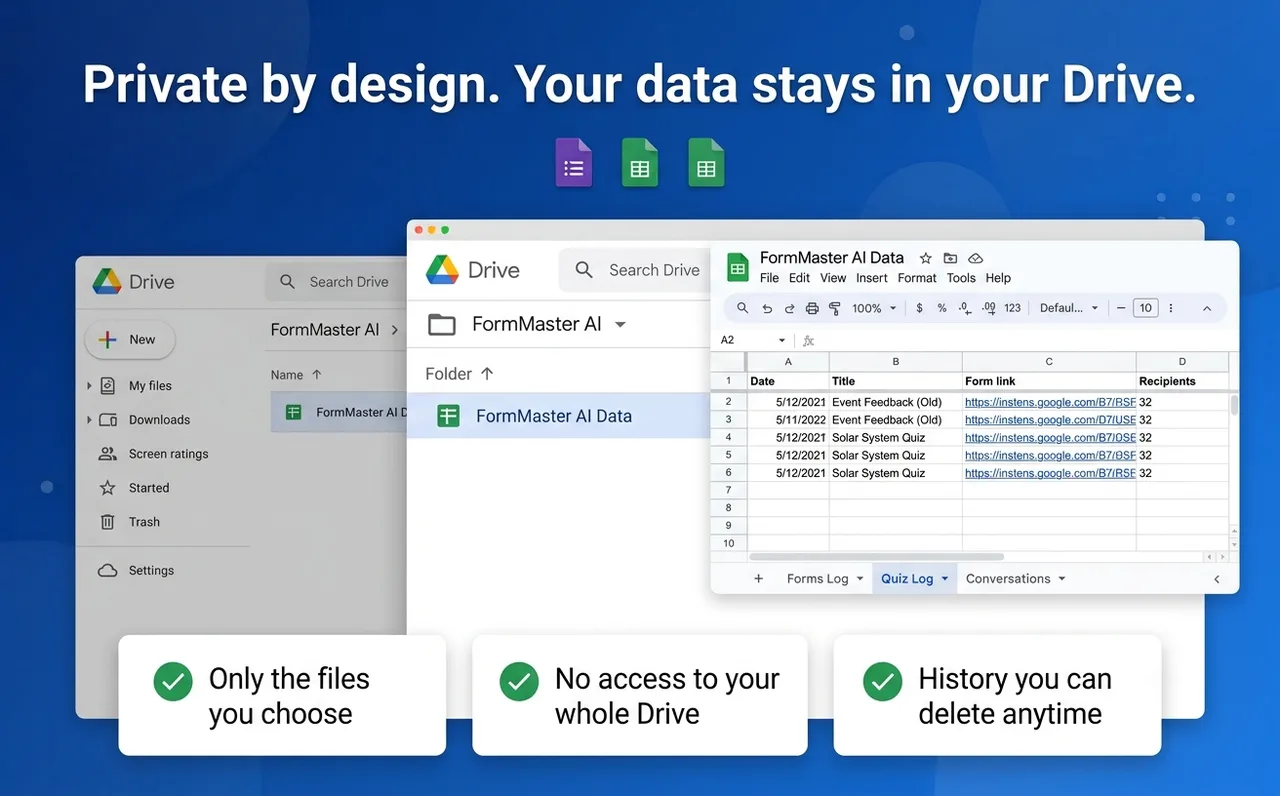Expand the FormMaster AI folder dropdown in front Drive
This screenshot has width=1280, height=796.
point(620,324)
